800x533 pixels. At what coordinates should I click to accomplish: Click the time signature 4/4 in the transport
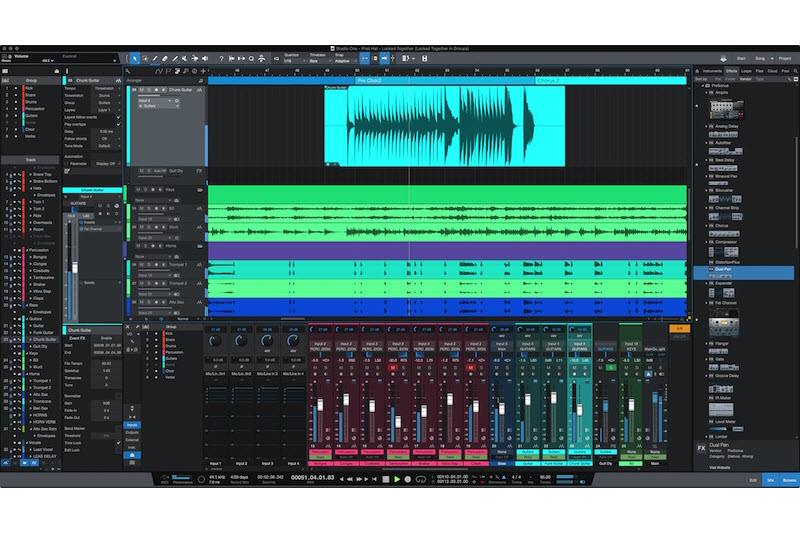(x=516, y=477)
